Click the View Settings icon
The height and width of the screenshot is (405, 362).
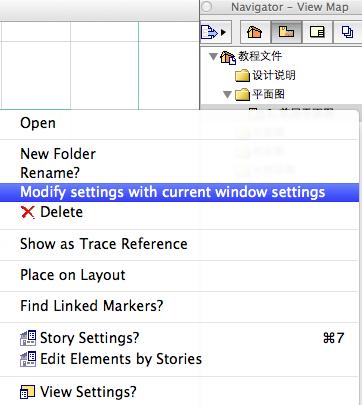click(27, 392)
